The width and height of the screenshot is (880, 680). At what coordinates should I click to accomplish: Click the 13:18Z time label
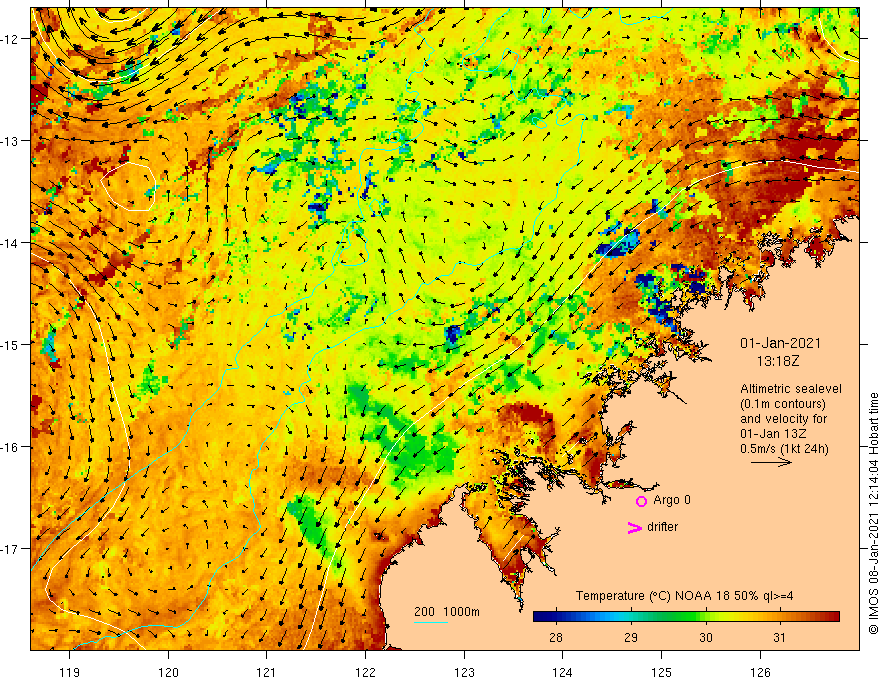(x=777, y=361)
